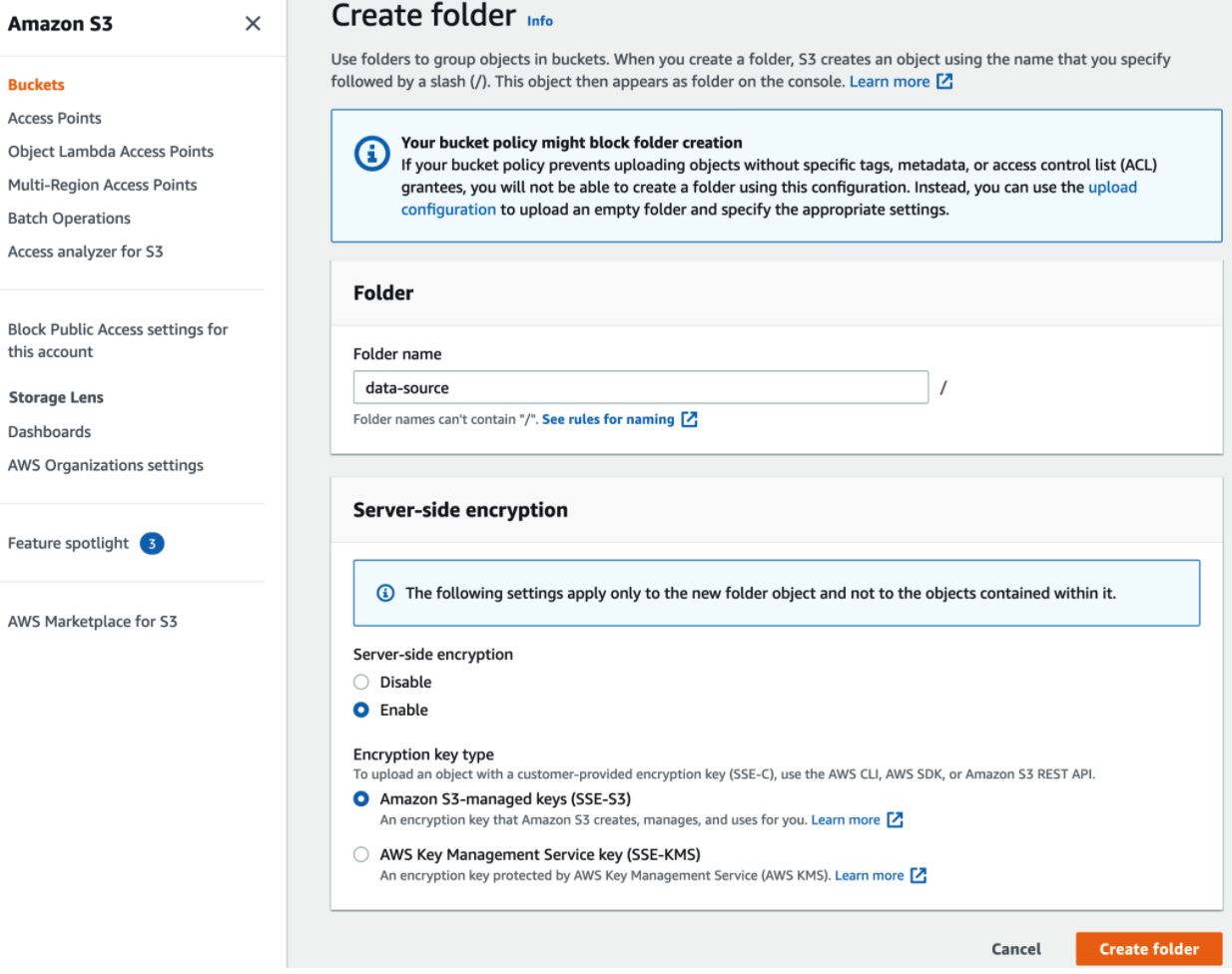Click external link icon beside SSE-S3 Learn more
Image resolution: width=1232 pixels, height=974 pixels.
click(895, 819)
